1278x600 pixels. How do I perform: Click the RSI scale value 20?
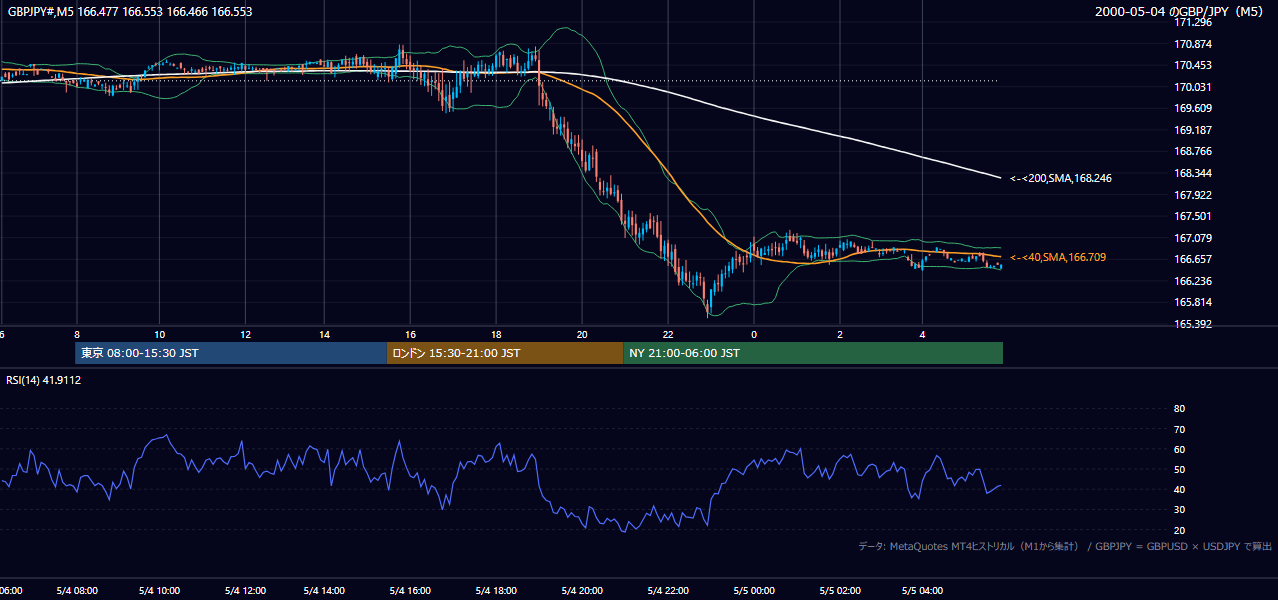[1179, 530]
